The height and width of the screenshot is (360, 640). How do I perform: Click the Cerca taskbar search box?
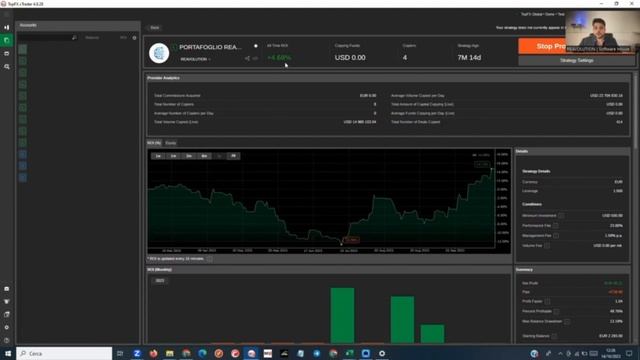pyautogui.click(x=64, y=353)
